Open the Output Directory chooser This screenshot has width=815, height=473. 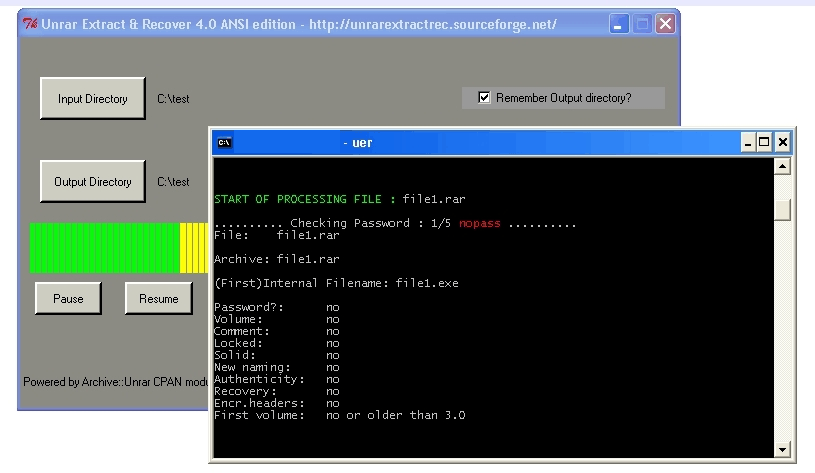[93, 181]
